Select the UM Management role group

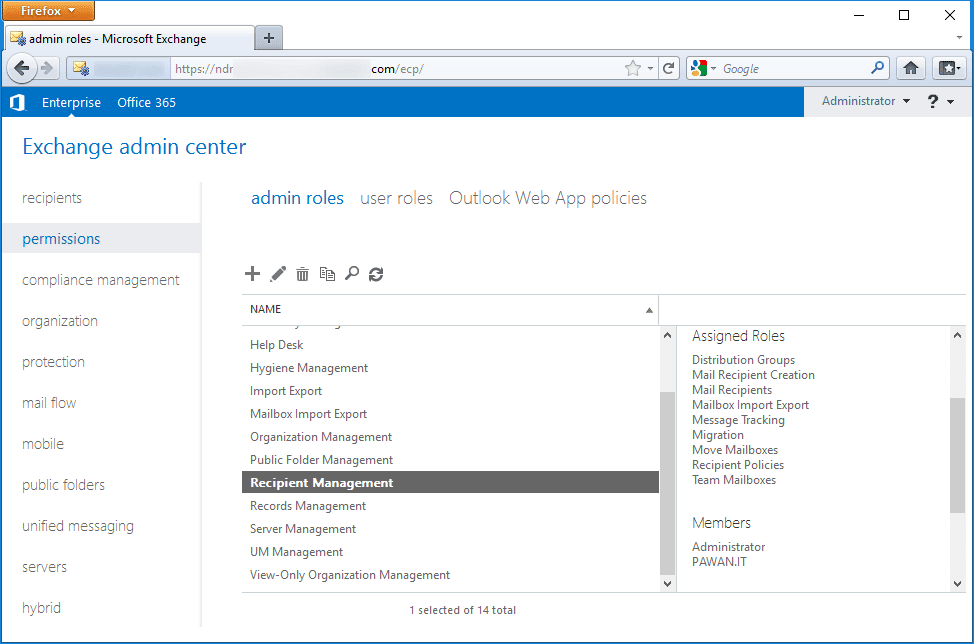[x=450, y=551]
